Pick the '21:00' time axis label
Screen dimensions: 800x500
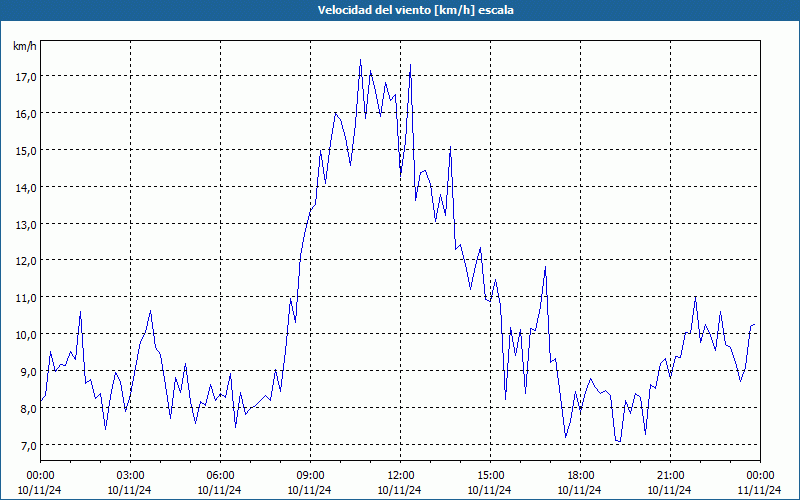[x=670, y=476]
